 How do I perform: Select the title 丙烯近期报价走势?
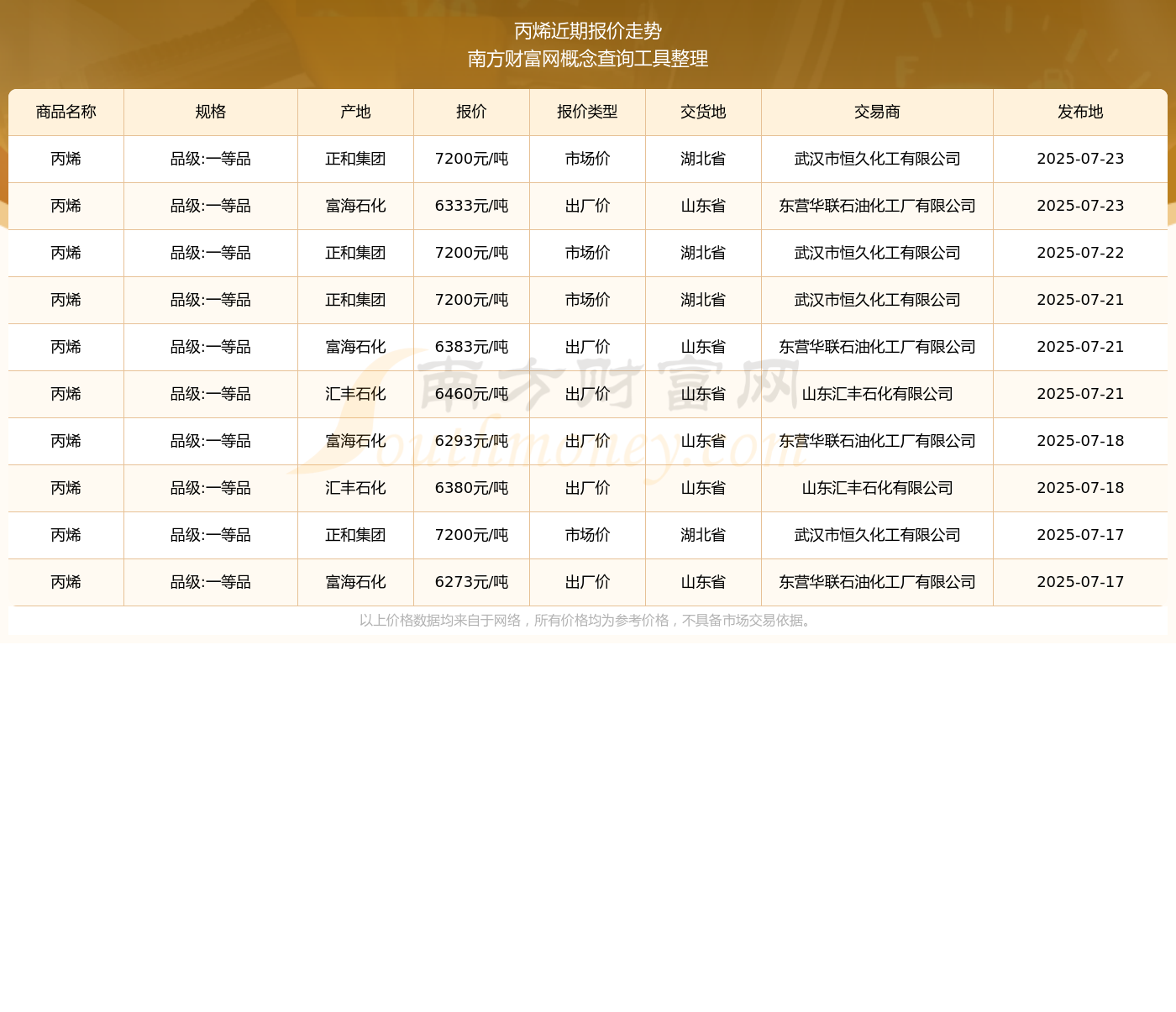(588, 31)
